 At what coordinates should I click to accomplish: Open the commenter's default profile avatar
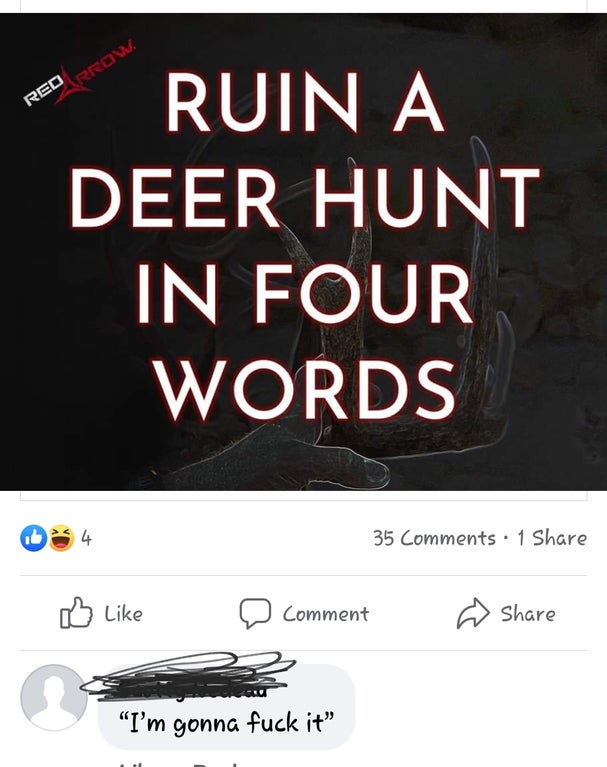(54, 698)
